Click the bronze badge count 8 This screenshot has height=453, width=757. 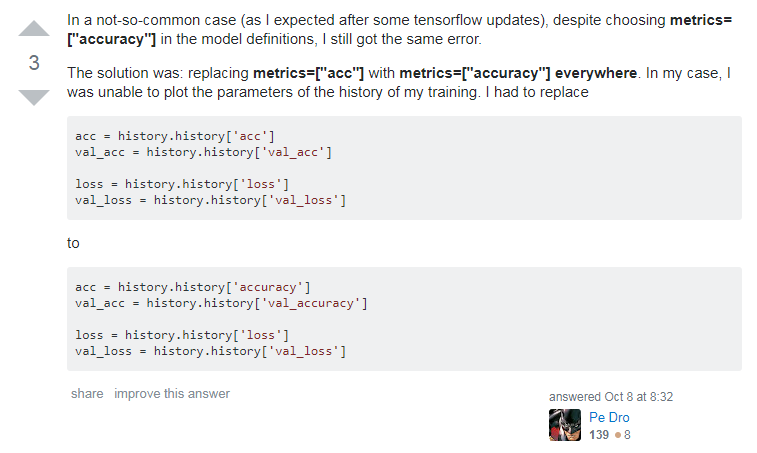point(627,435)
